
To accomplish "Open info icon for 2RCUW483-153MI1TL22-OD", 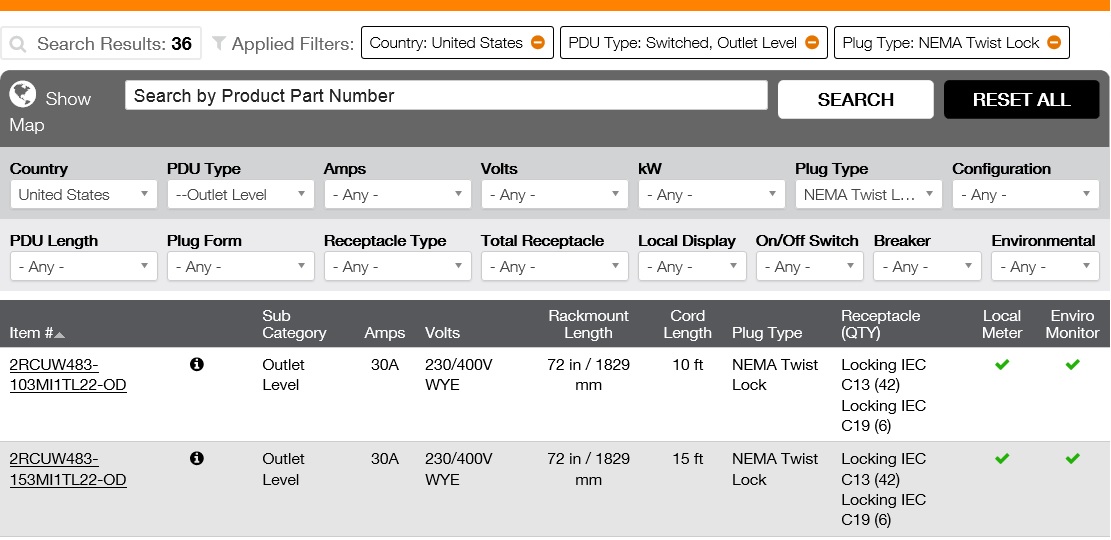I will (x=197, y=459).
